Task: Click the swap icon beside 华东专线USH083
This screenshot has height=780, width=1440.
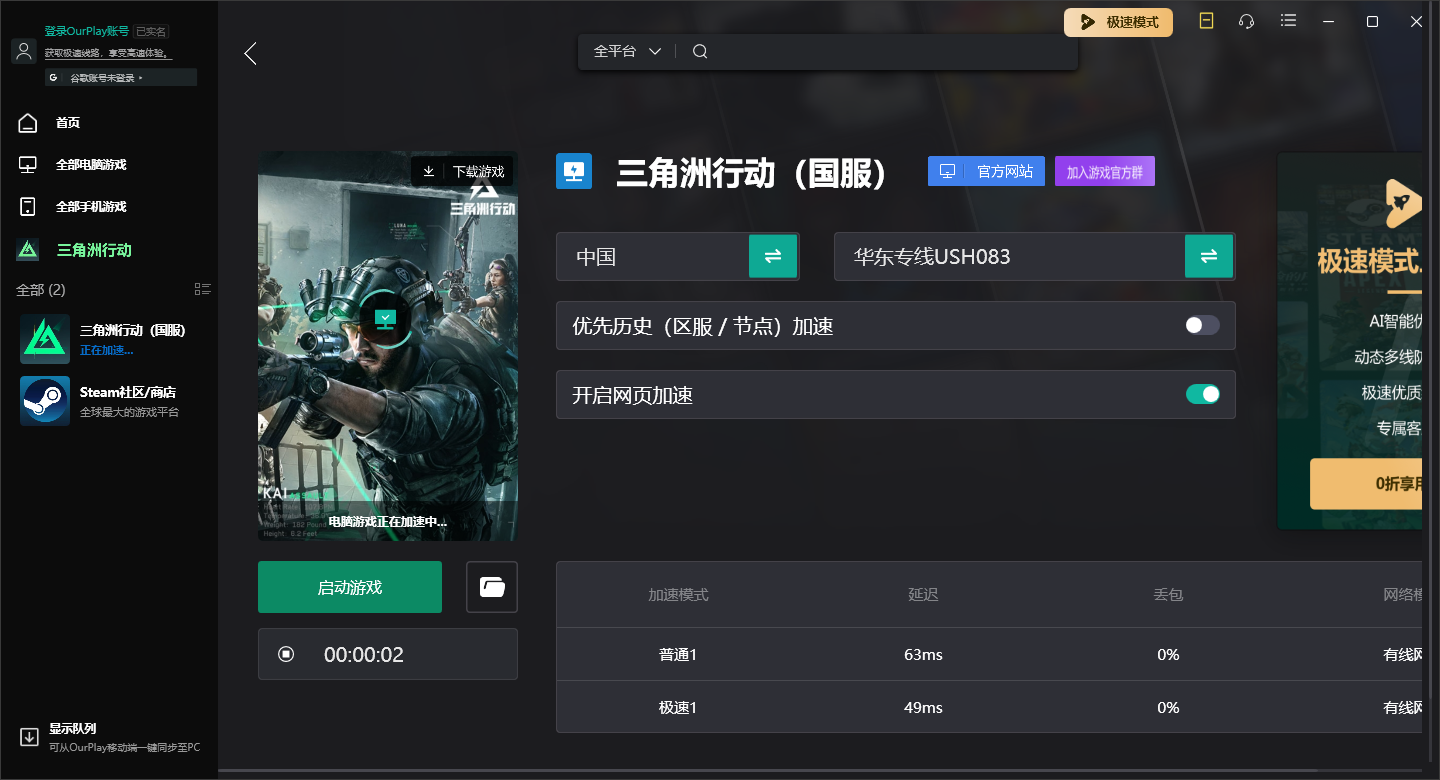Action: click(1209, 256)
